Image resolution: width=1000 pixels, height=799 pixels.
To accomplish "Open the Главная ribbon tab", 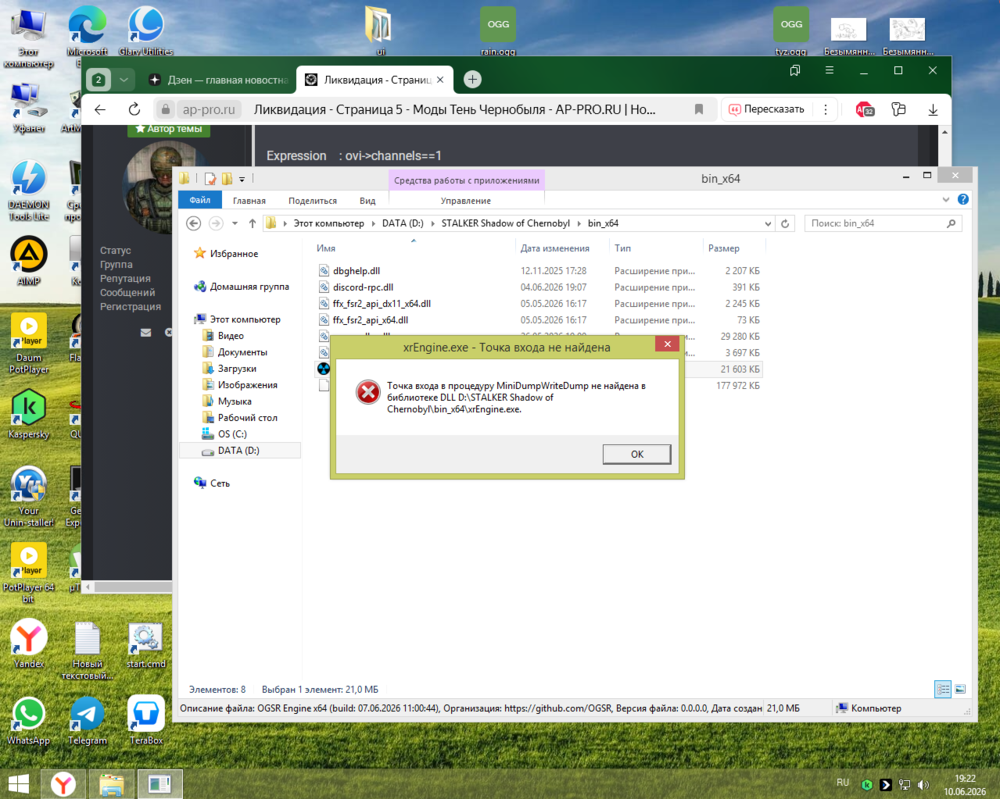I will point(249,200).
